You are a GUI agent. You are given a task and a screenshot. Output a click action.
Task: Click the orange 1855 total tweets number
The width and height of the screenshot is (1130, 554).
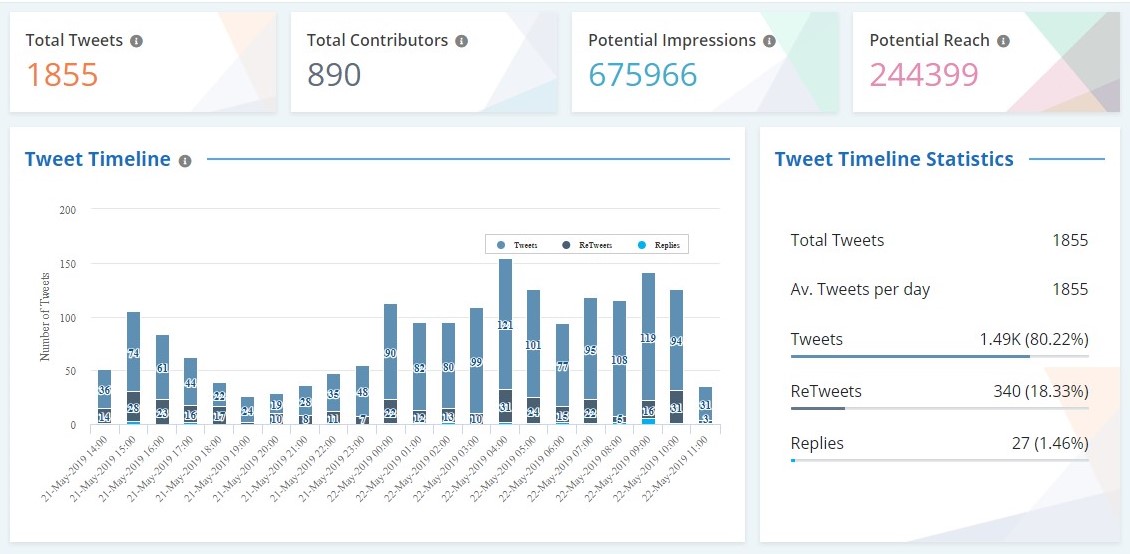coord(62,75)
